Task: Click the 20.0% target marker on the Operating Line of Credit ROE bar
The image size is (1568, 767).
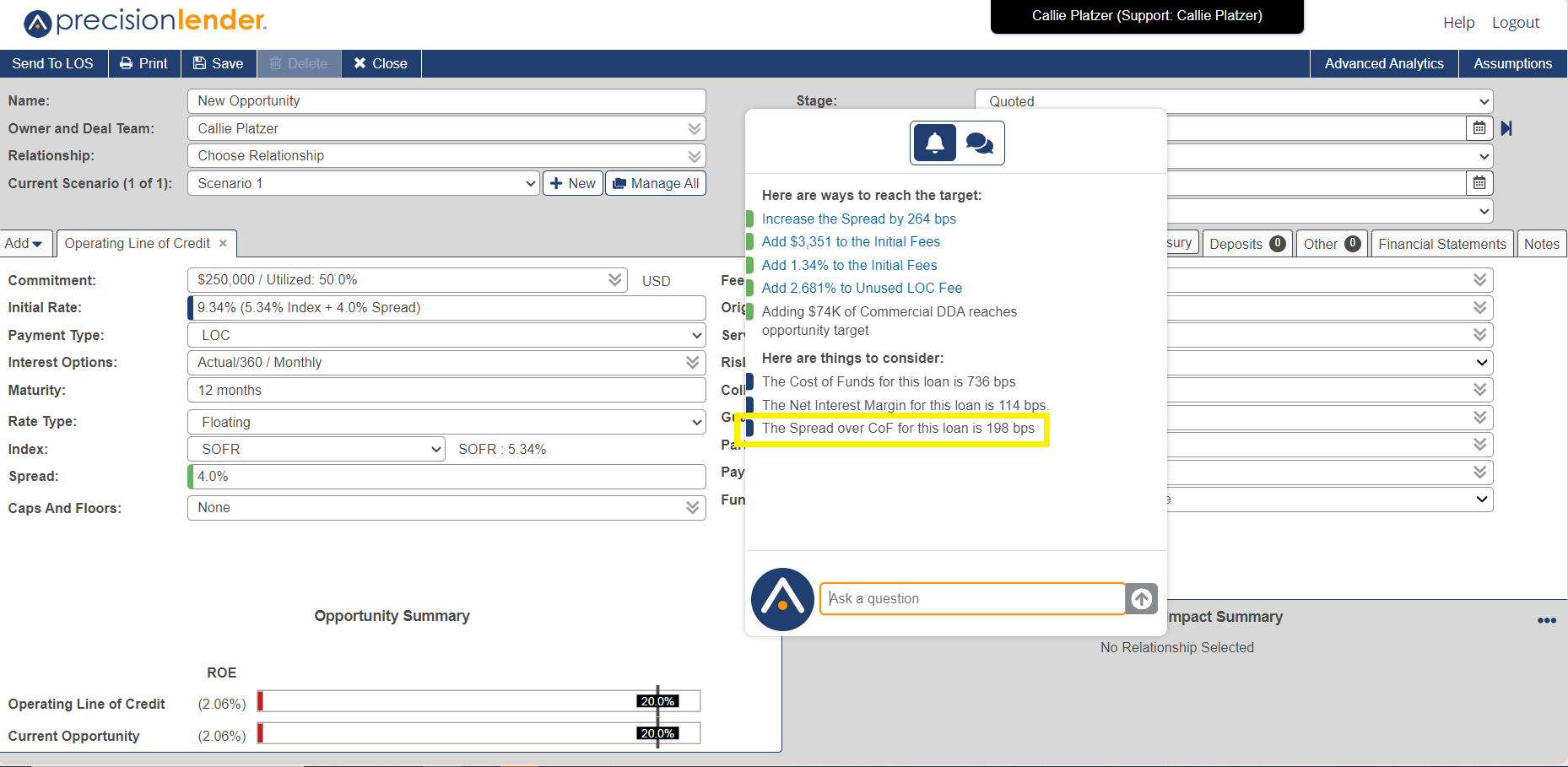Action: [657, 701]
